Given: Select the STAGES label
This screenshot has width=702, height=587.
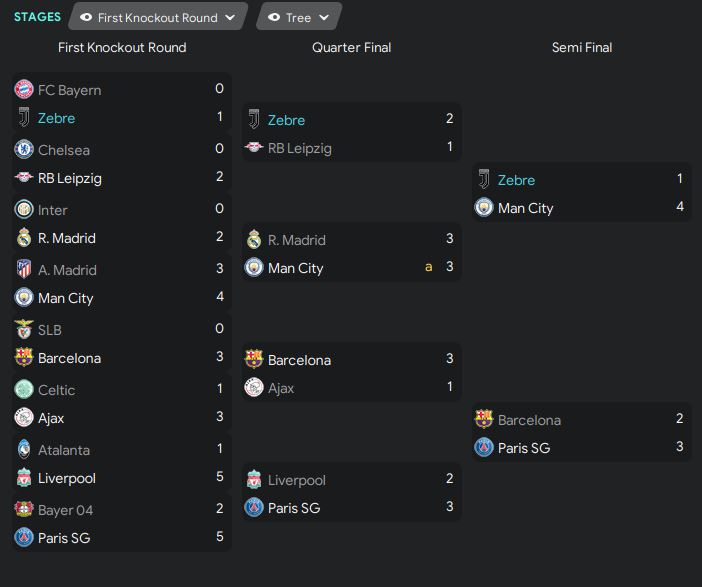Looking at the screenshot, I should 37,17.
